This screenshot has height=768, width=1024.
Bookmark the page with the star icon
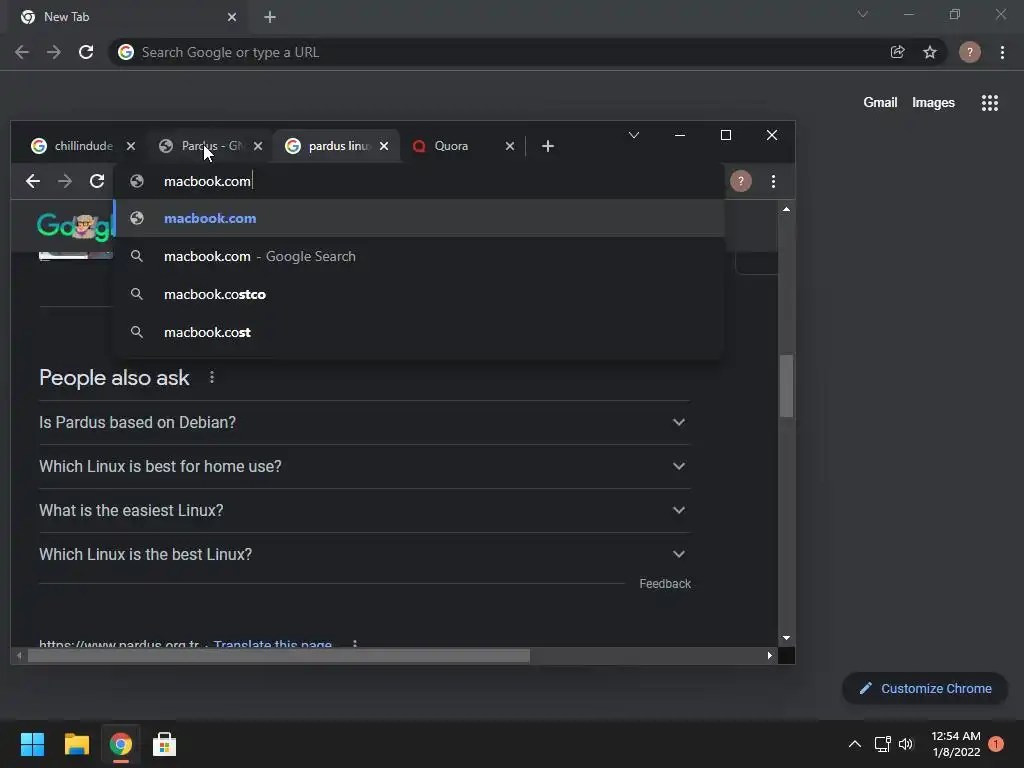point(930,52)
